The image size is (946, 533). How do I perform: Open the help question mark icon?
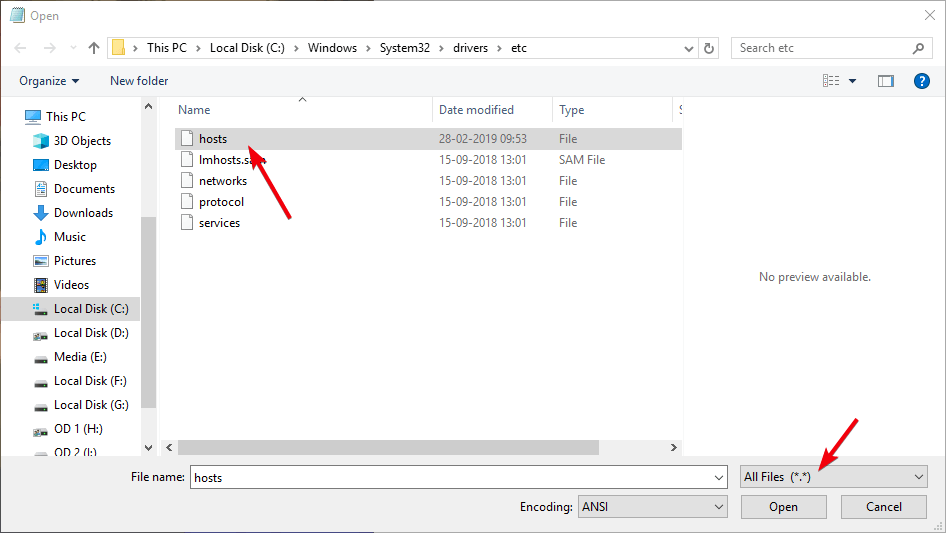coord(921,81)
